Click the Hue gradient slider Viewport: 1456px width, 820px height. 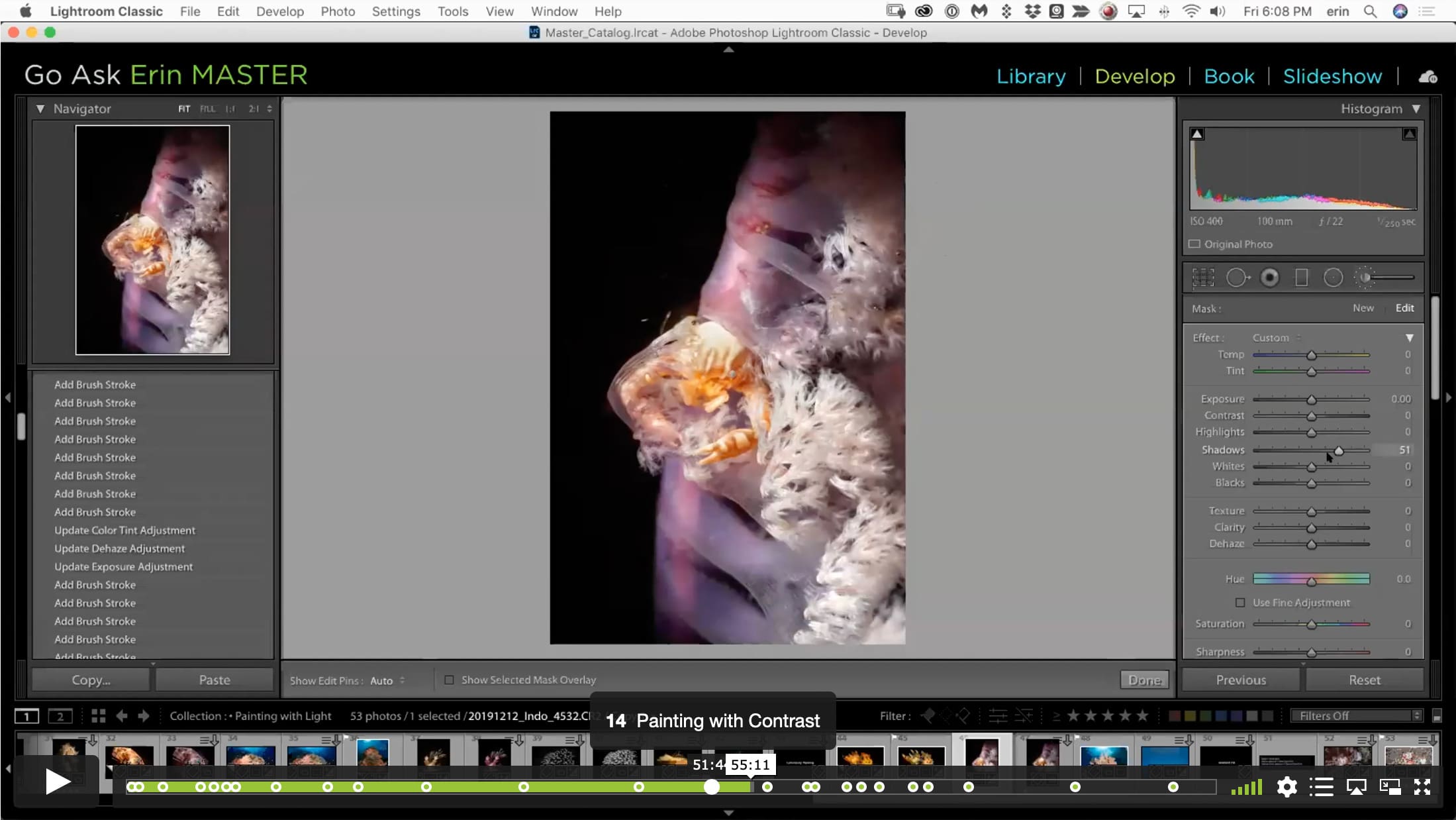1311,579
